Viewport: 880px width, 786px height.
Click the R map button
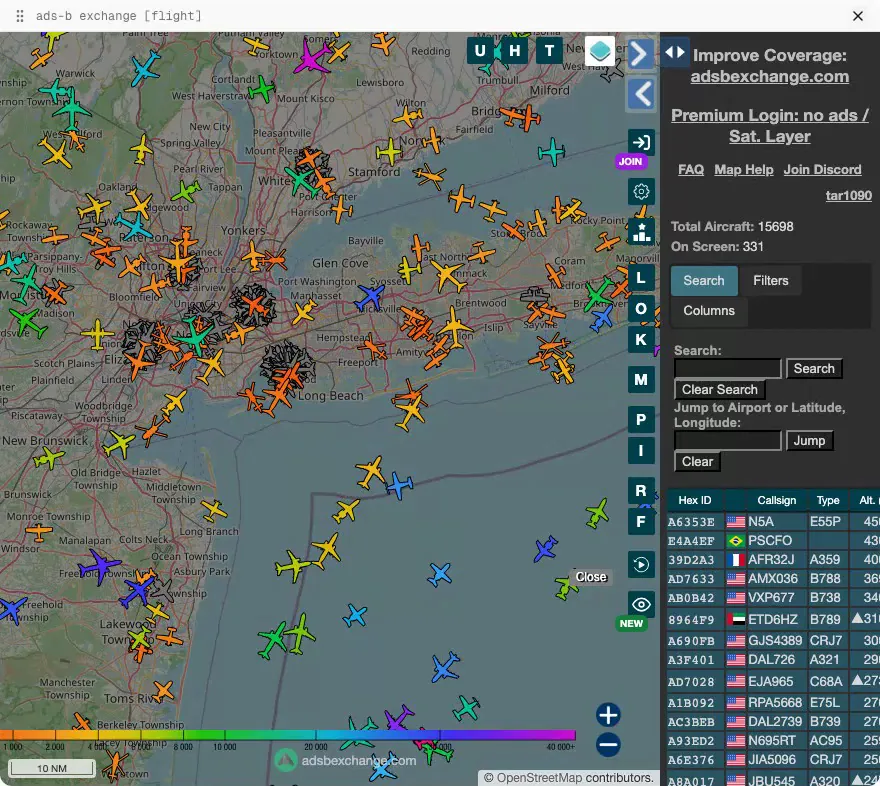641,491
